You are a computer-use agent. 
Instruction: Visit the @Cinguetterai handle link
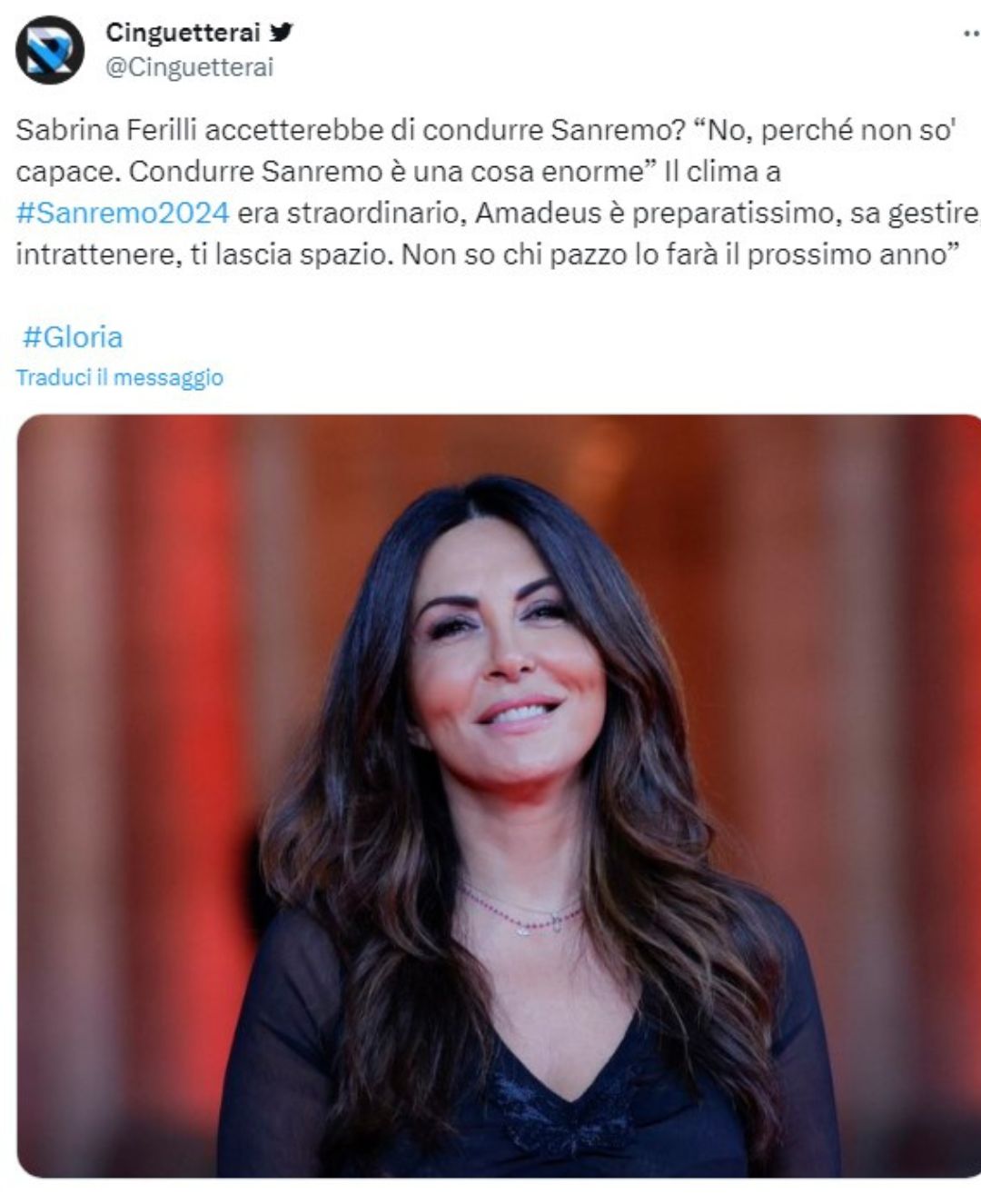click(189, 67)
